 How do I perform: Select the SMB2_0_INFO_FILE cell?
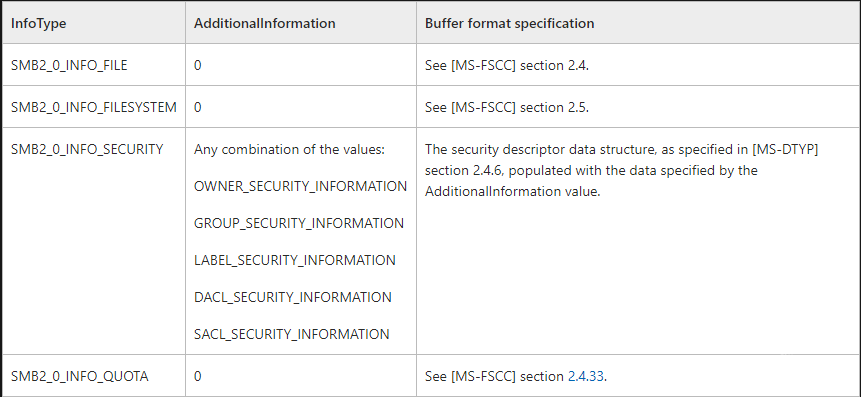coord(94,65)
